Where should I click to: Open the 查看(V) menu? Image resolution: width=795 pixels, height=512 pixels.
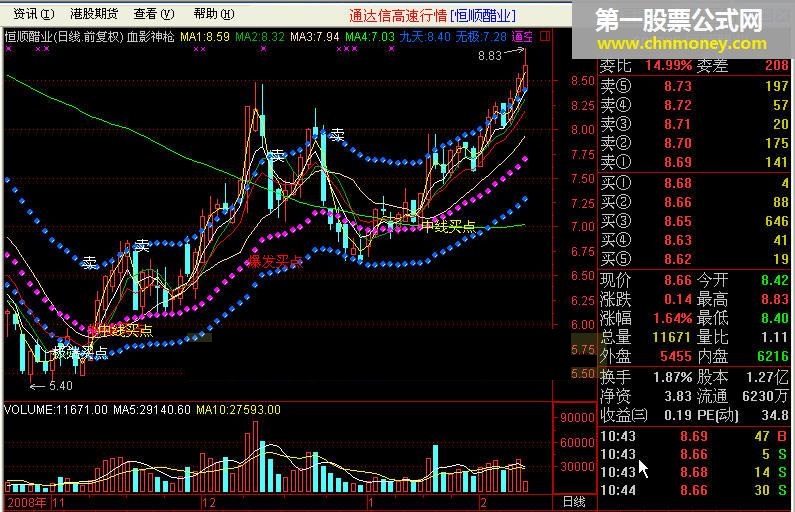tap(154, 14)
